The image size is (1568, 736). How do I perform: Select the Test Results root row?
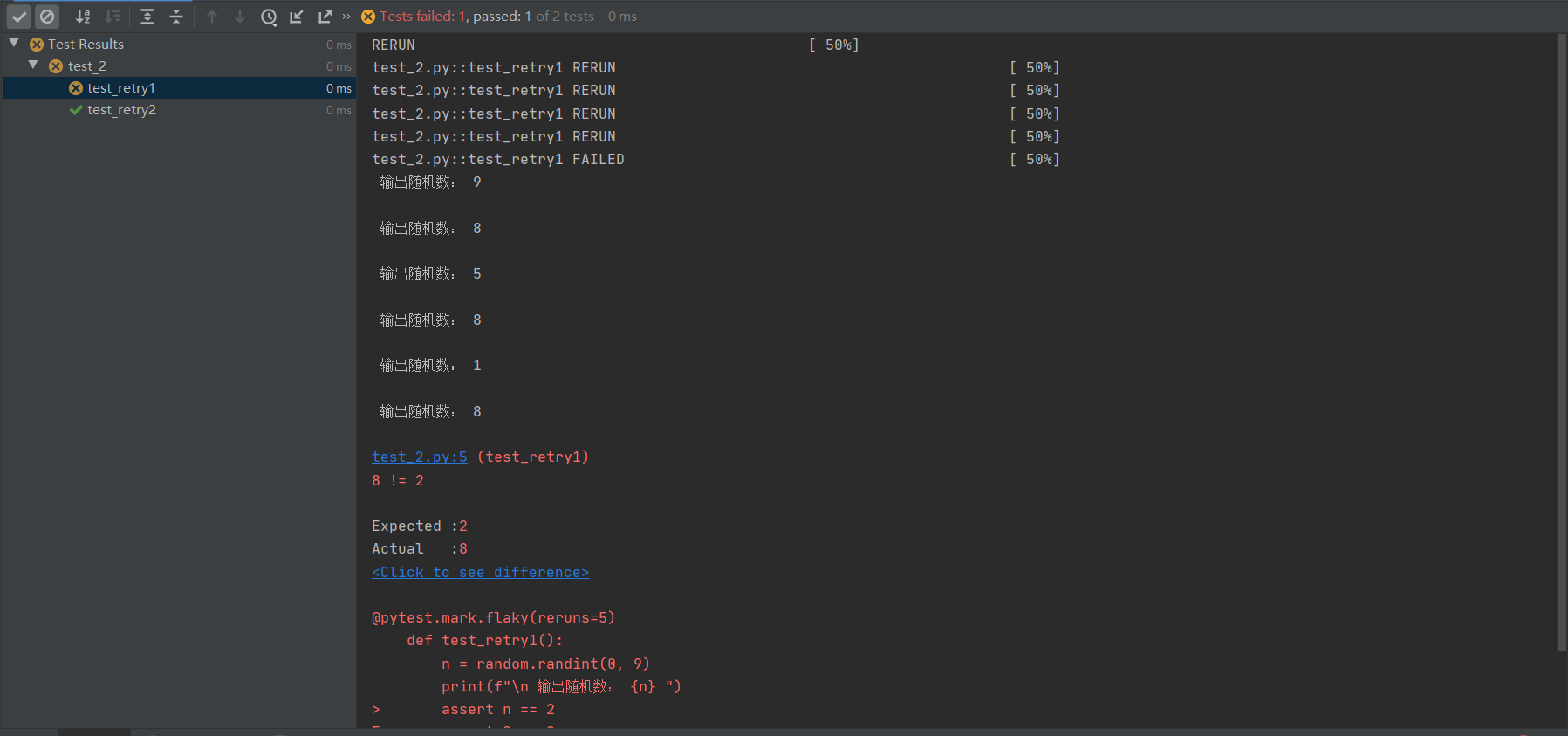[x=179, y=44]
